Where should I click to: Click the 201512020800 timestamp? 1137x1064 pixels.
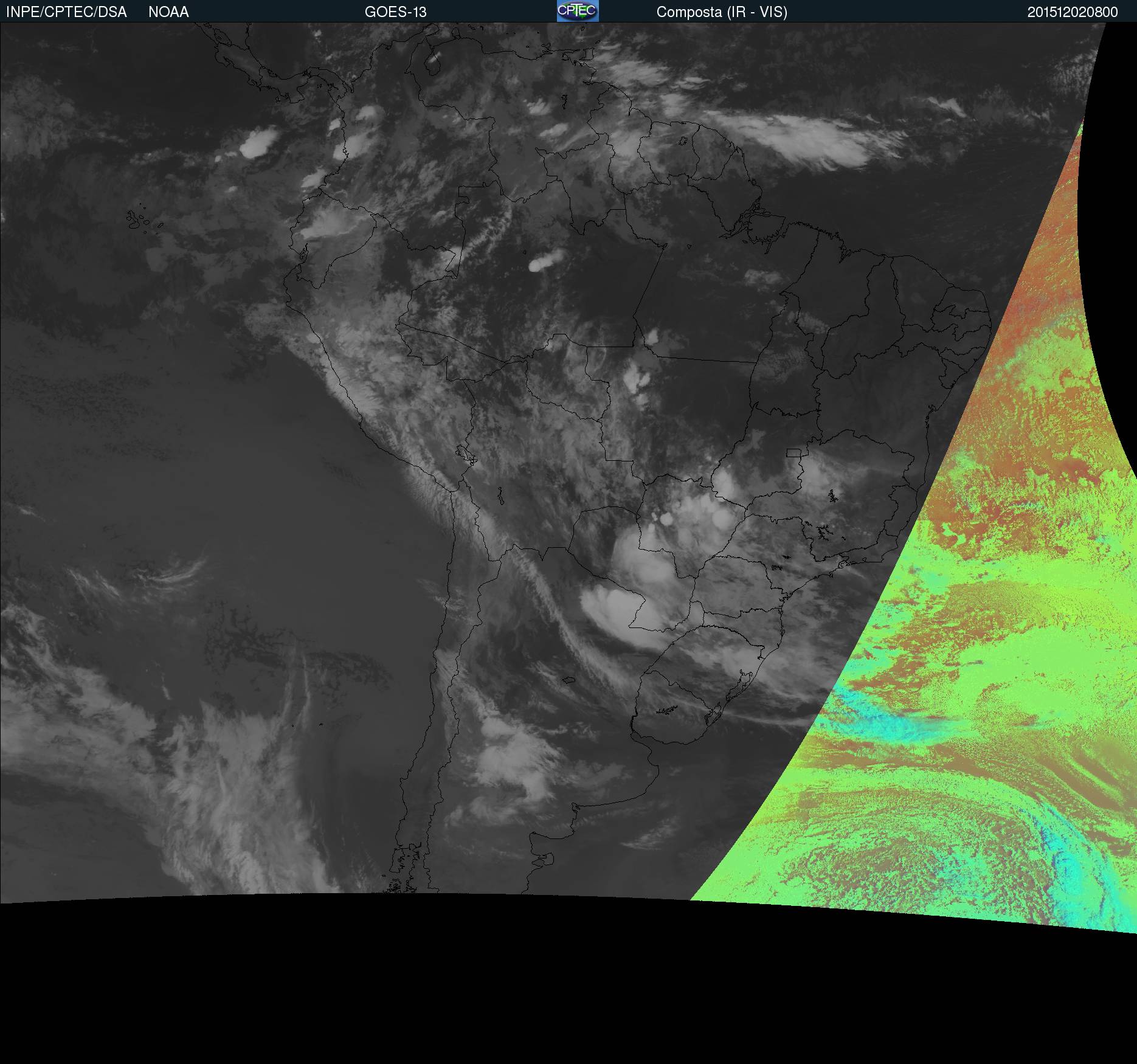point(1073,12)
